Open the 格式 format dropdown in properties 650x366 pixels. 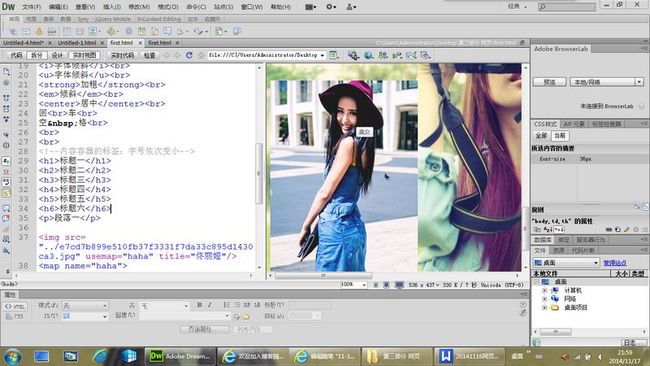(x=85, y=305)
